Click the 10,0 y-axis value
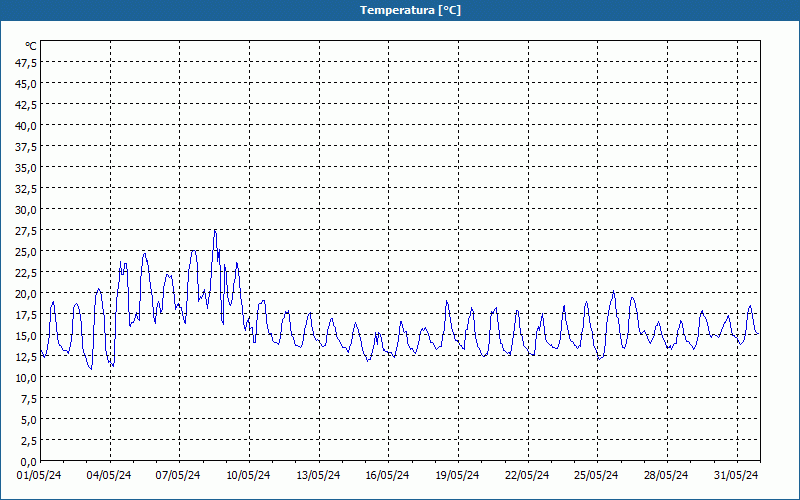Screen dimensions: 800x500 27,378
